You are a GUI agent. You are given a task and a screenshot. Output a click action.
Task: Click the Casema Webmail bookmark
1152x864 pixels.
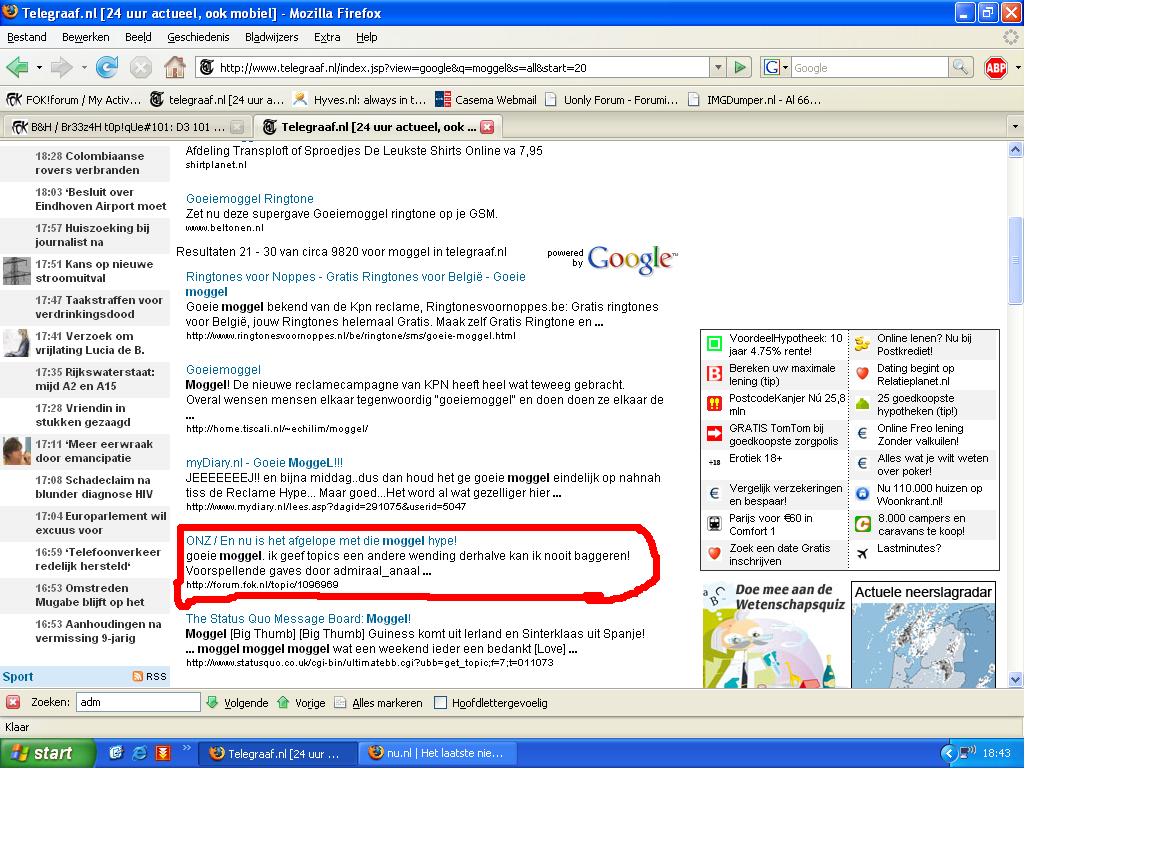(486, 100)
